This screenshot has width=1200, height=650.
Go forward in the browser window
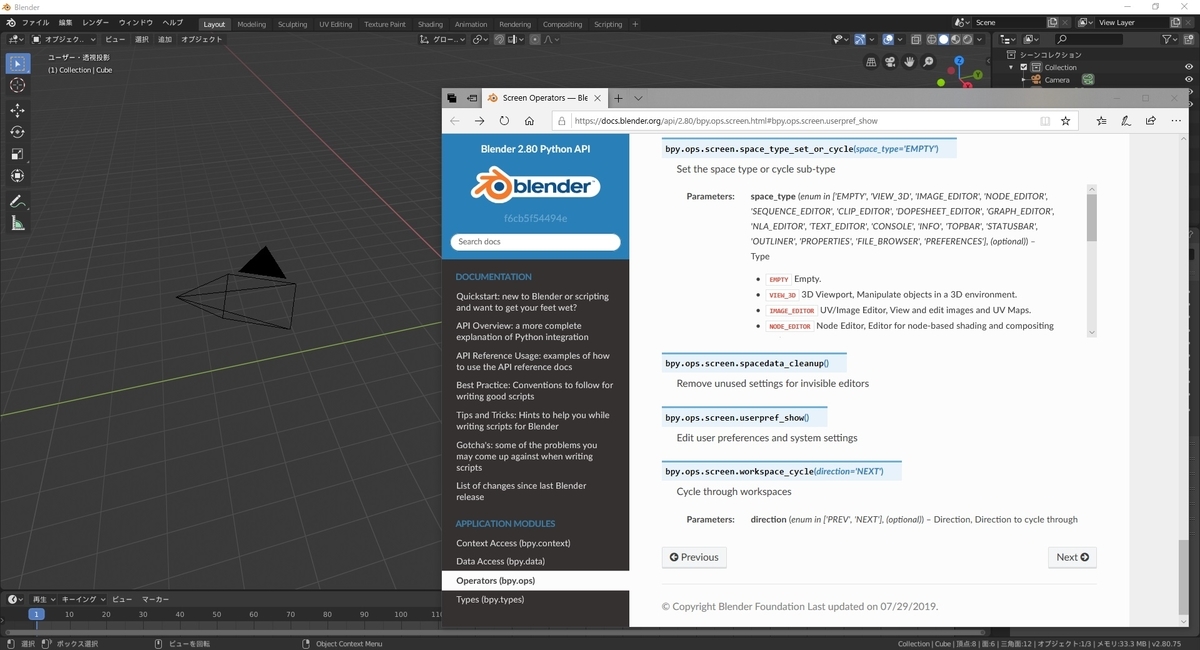[x=479, y=120]
